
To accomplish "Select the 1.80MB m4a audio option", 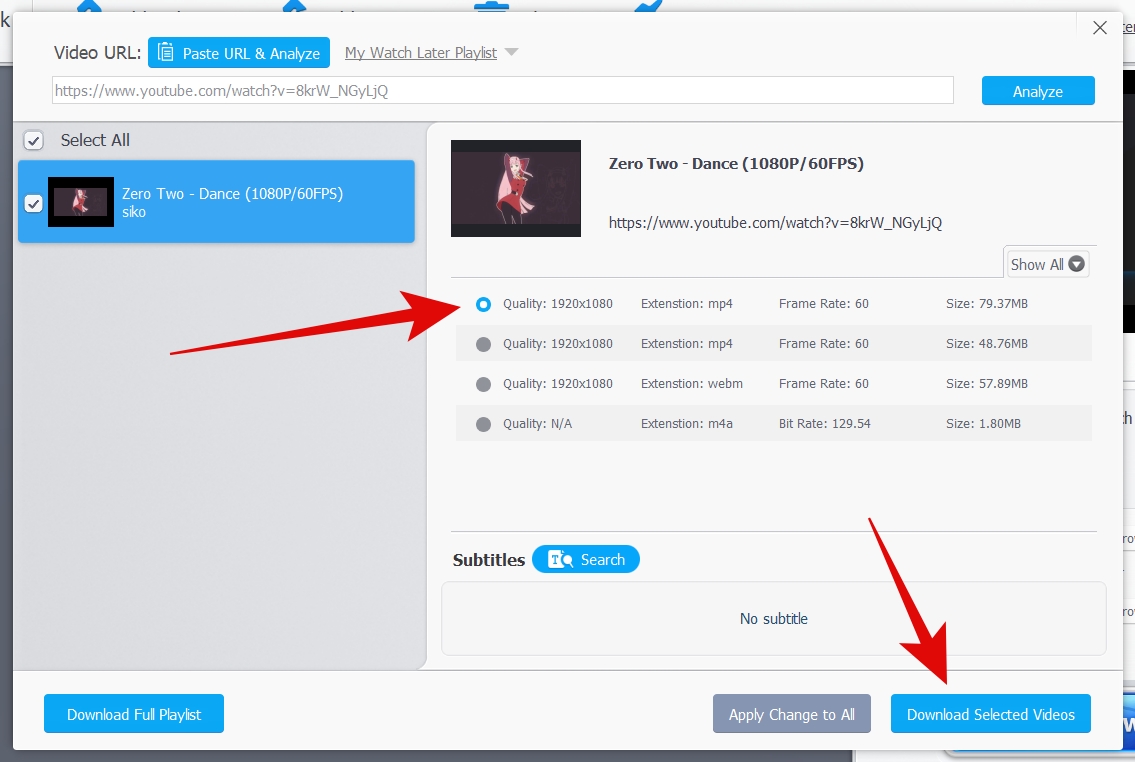I will click(484, 424).
